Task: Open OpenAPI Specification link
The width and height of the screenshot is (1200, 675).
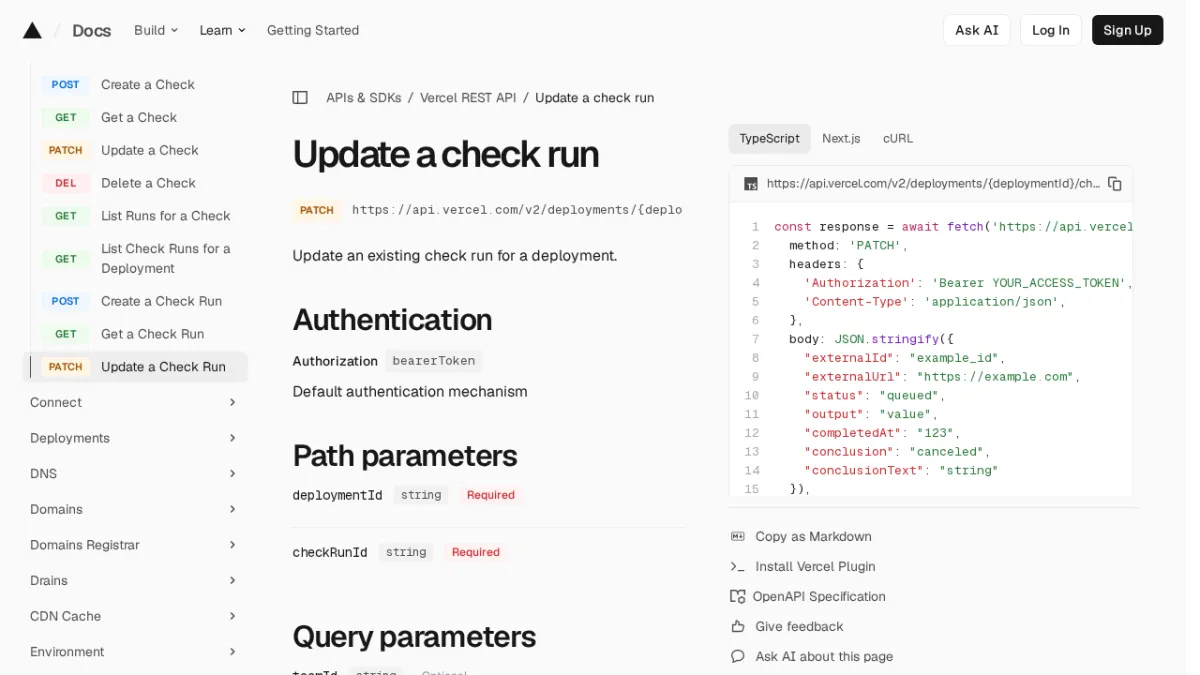Action: pyautogui.click(x=819, y=597)
